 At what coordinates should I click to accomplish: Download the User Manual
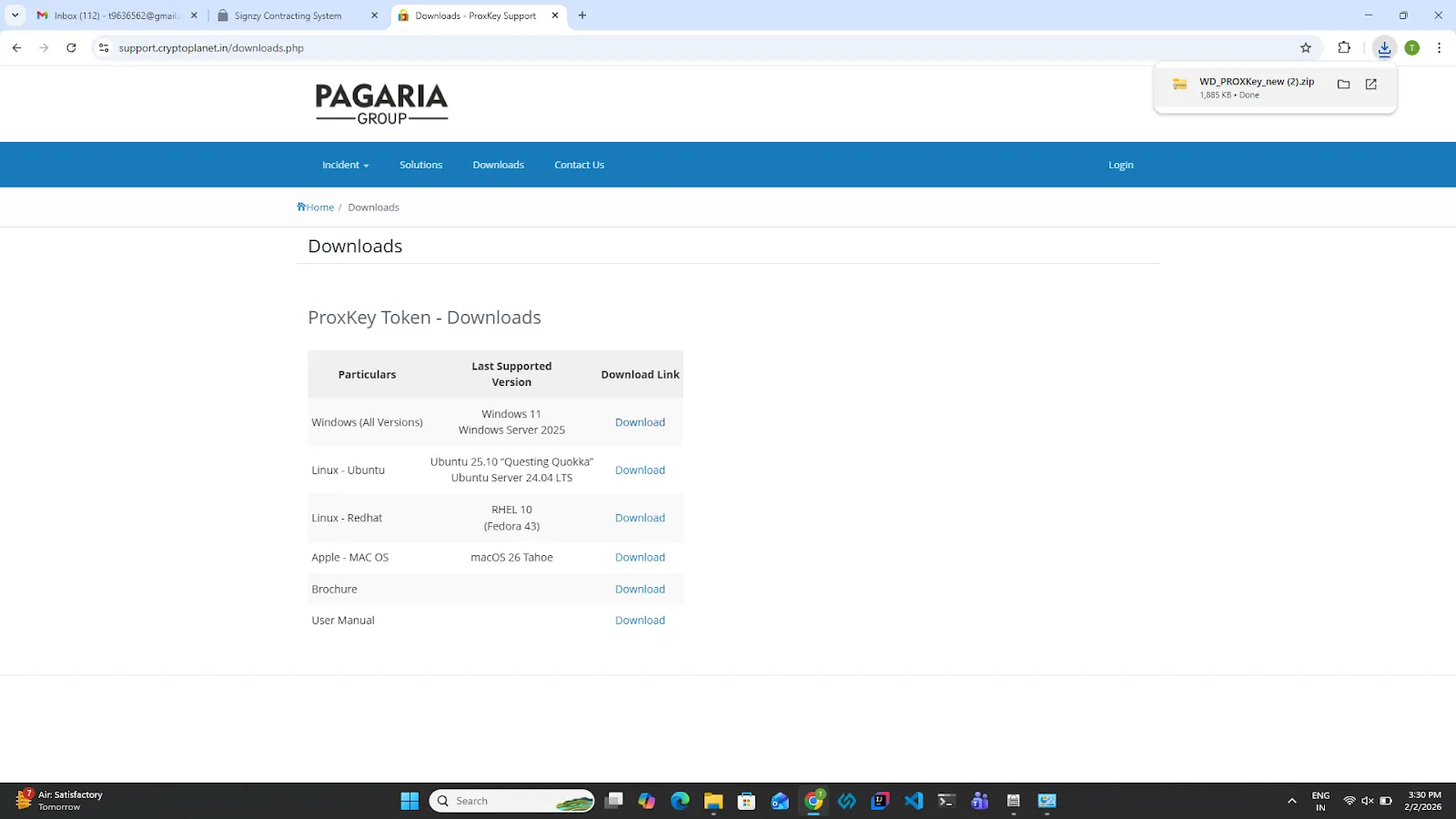tap(640, 621)
